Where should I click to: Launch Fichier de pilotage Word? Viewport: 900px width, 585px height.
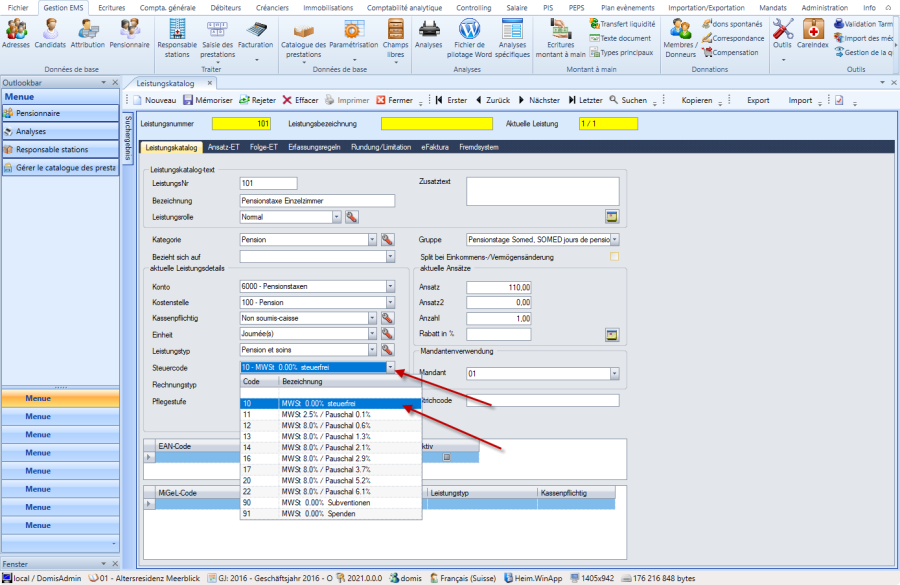pos(469,34)
